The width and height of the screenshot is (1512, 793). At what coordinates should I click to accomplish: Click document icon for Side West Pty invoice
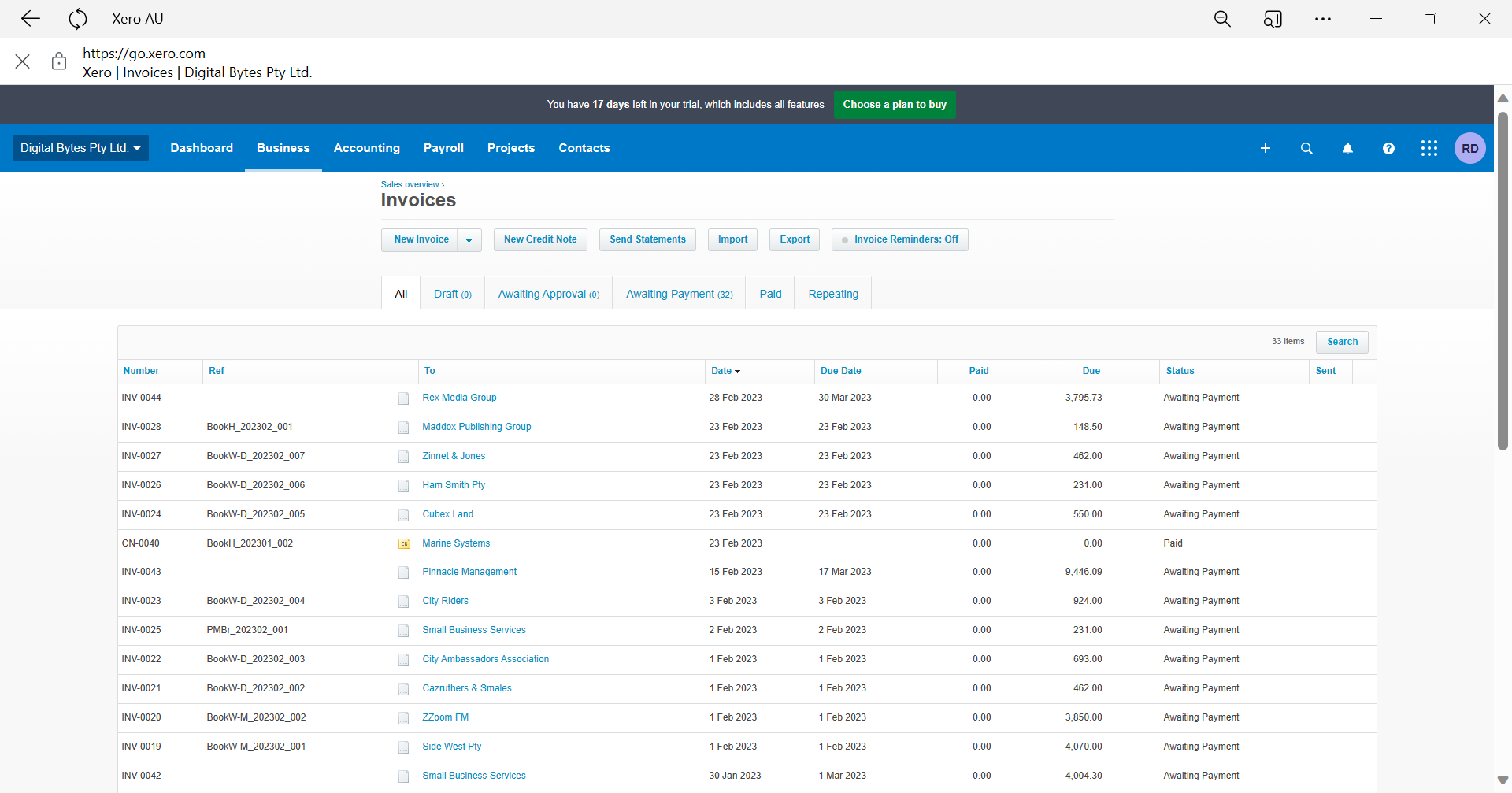(403, 747)
